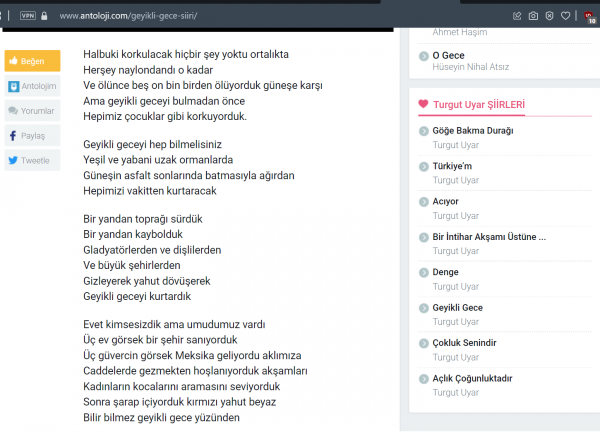This screenshot has width=600, height=432.
Task: Click the snapshot camera icon in toolbar
Action: 533,16
